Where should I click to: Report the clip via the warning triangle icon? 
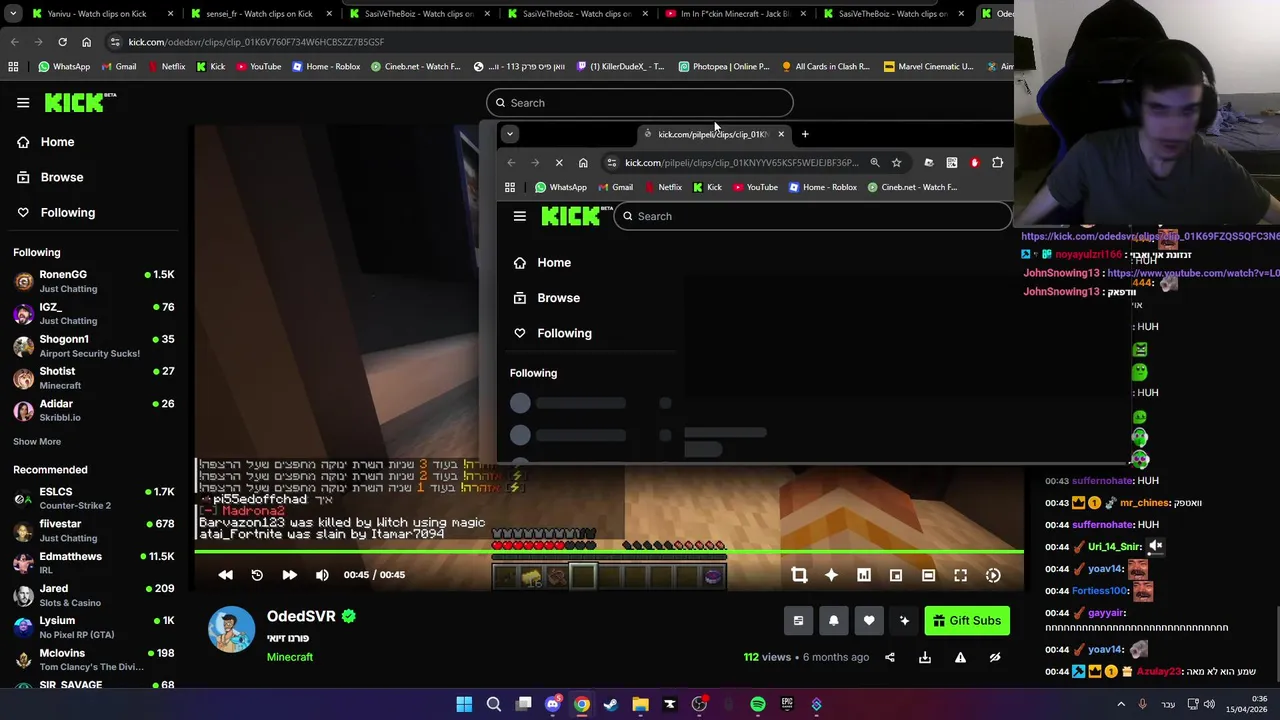960,657
